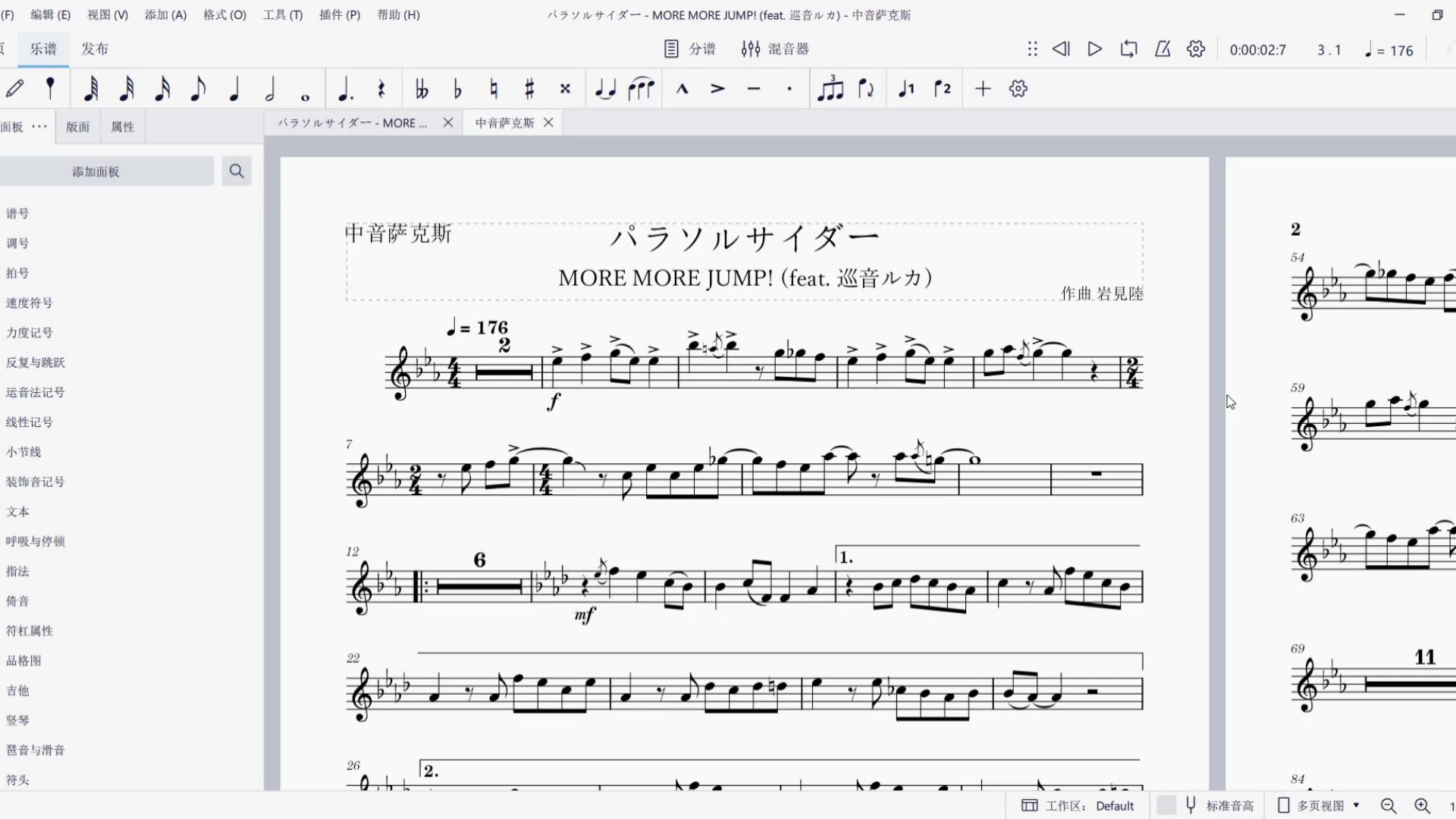Apply natural accidental
Viewport: 1456px width, 819px height.
(494, 89)
